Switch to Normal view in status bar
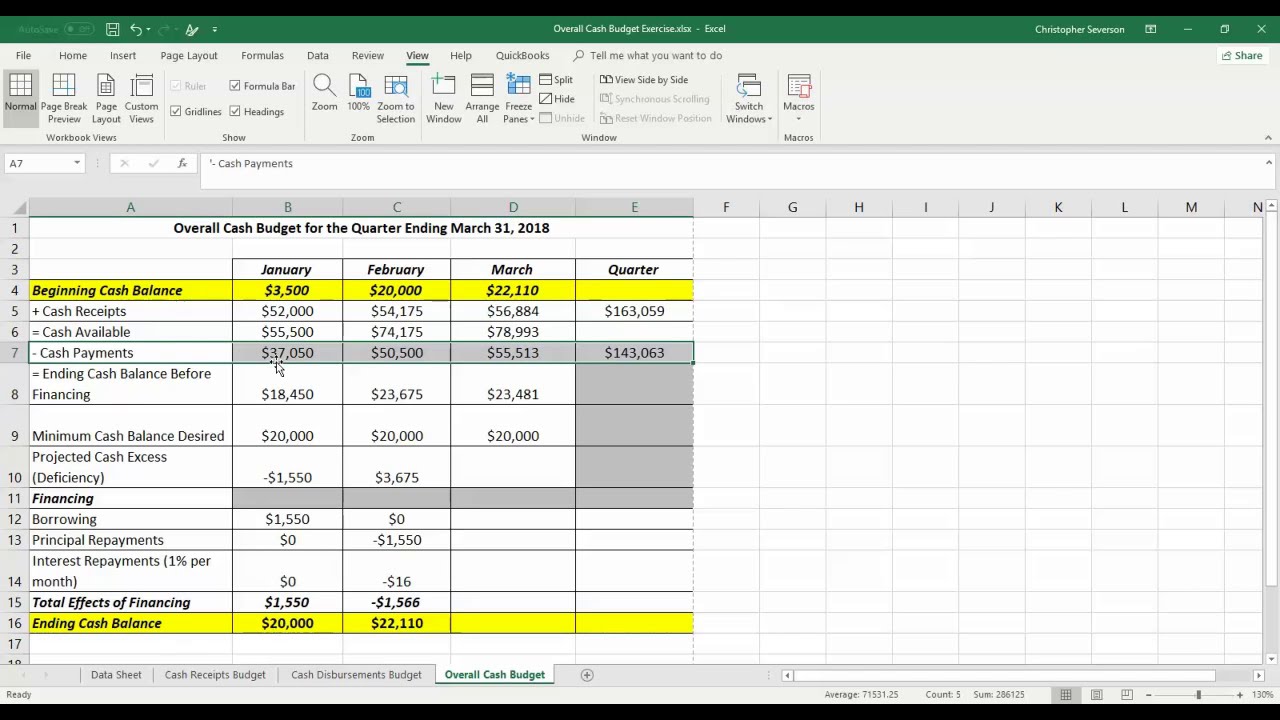The height and width of the screenshot is (720, 1280). coord(1066,695)
